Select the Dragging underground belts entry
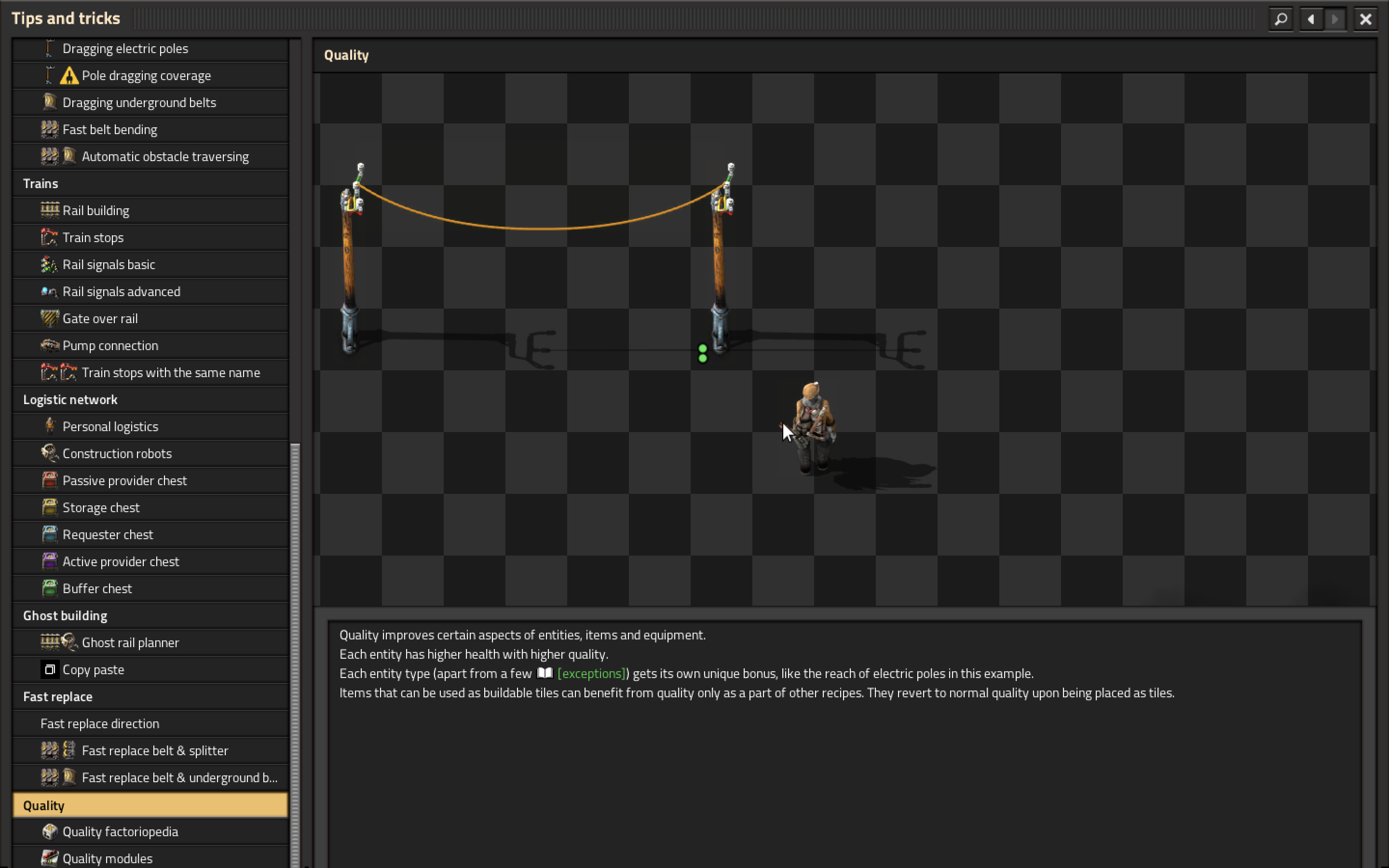This screenshot has height=868, width=1389. 150,103
